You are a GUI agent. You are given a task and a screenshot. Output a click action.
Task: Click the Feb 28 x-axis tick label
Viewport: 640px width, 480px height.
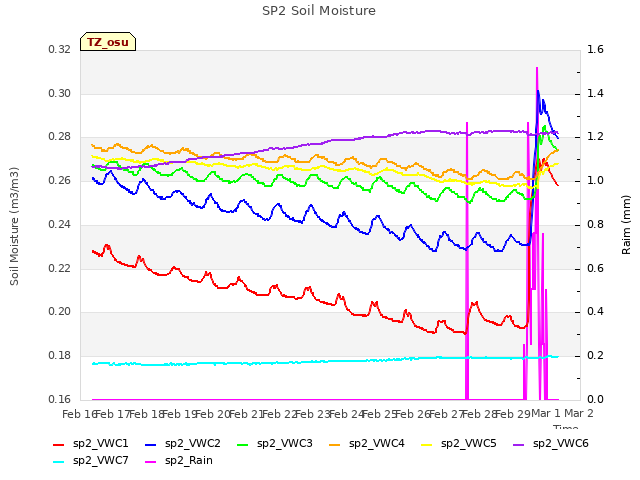478,414
